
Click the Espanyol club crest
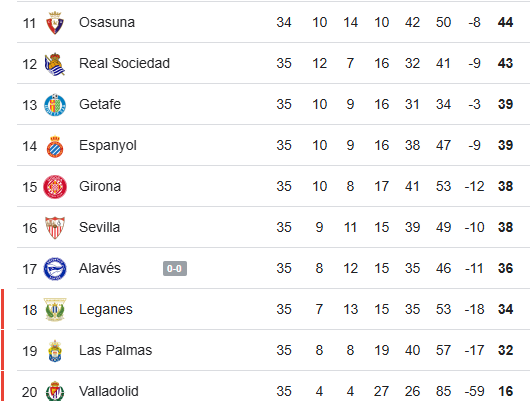click(x=55, y=146)
